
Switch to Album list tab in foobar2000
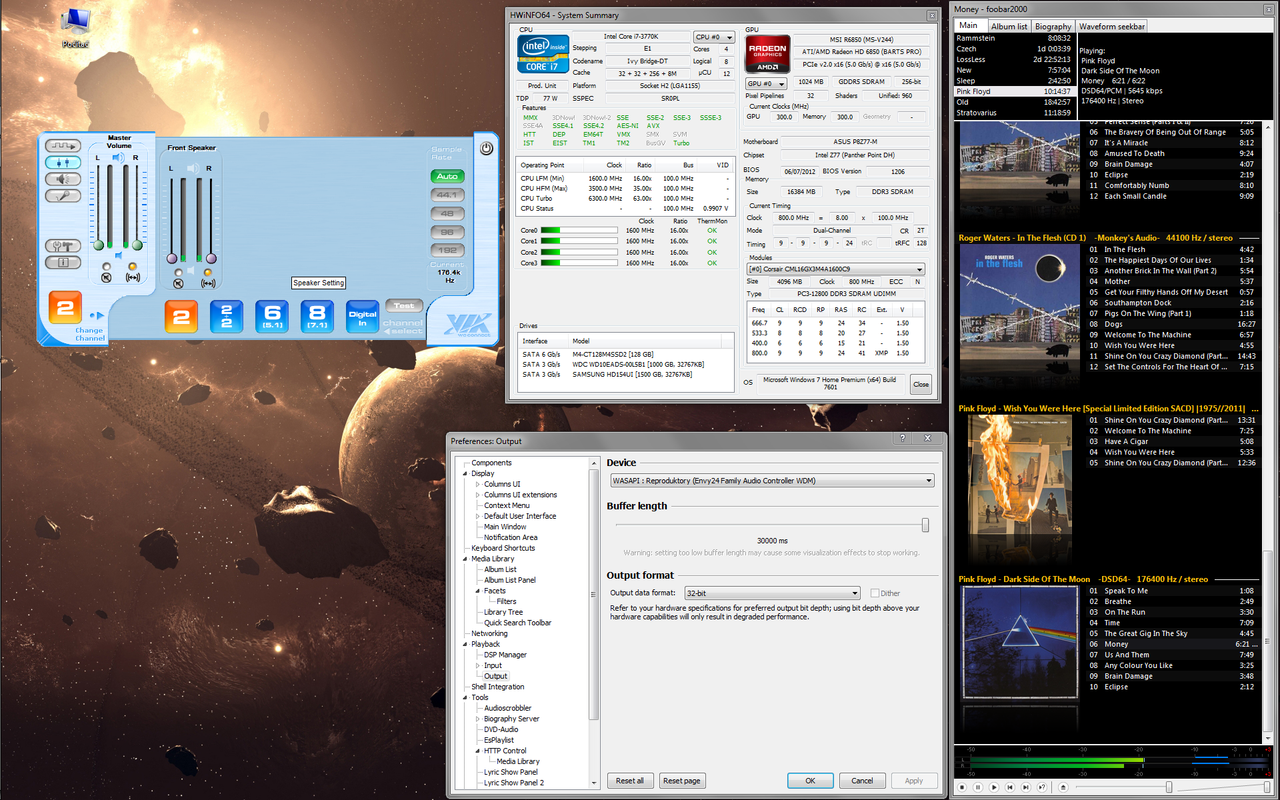(1009, 26)
